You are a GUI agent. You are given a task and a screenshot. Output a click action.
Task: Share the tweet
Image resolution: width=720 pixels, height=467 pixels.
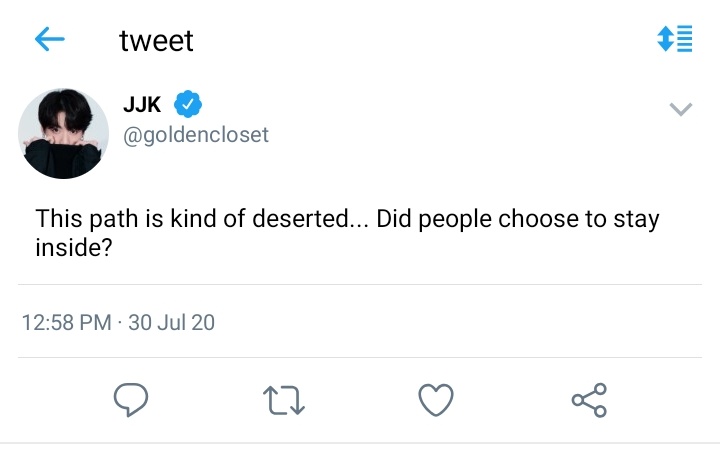[589, 400]
